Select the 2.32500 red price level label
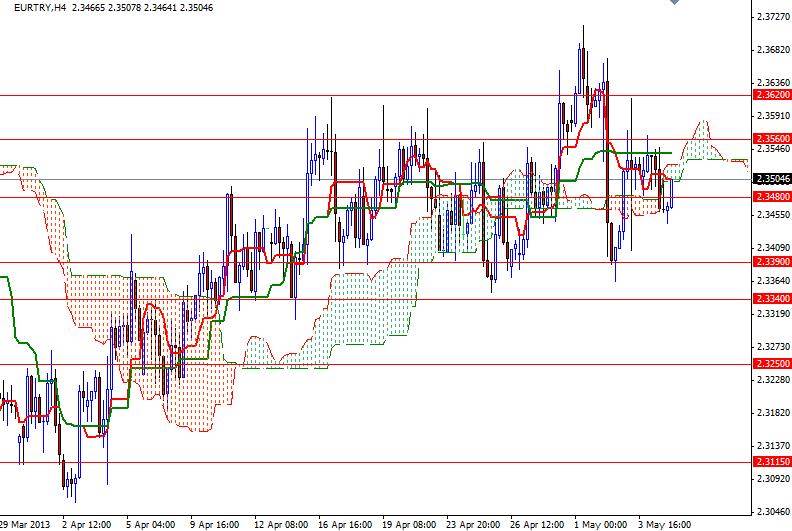 pos(772,364)
